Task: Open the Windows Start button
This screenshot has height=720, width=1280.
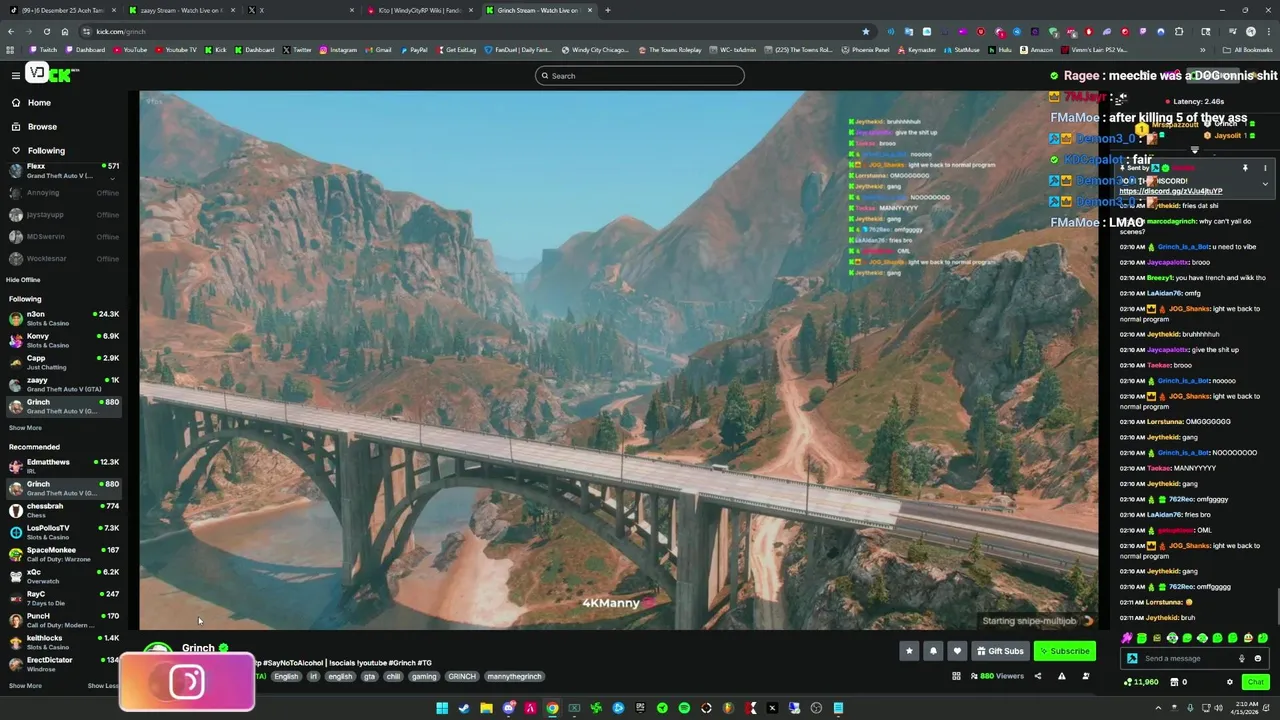Action: pyautogui.click(x=441, y=708)
